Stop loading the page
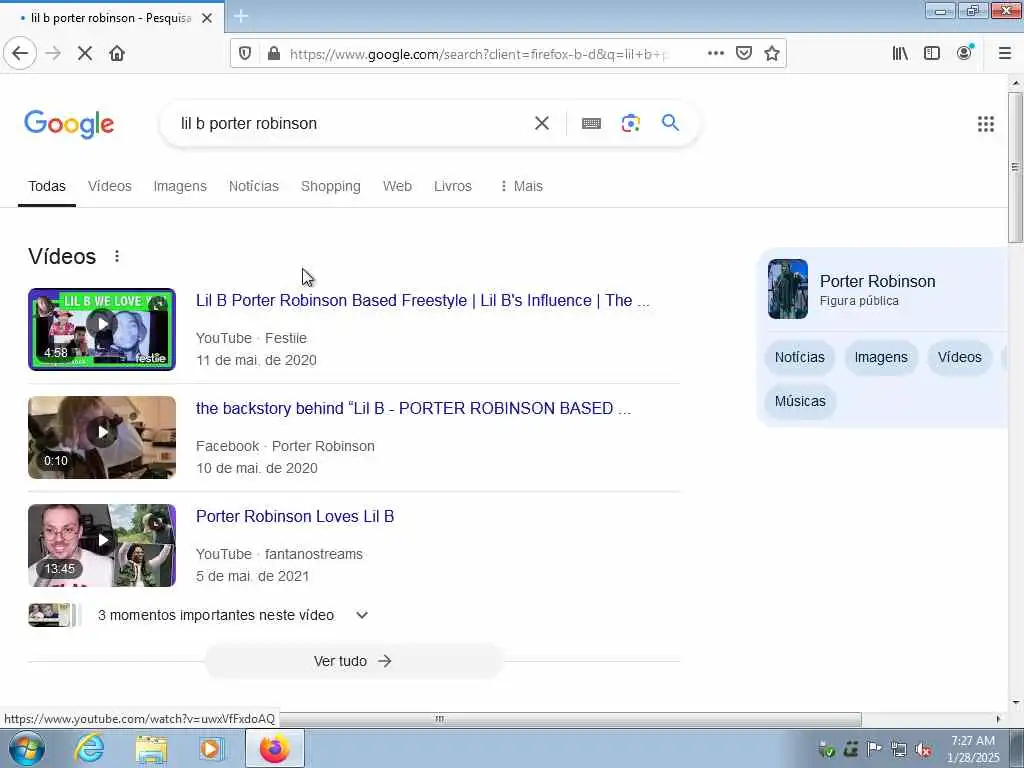 click(85, 54)
